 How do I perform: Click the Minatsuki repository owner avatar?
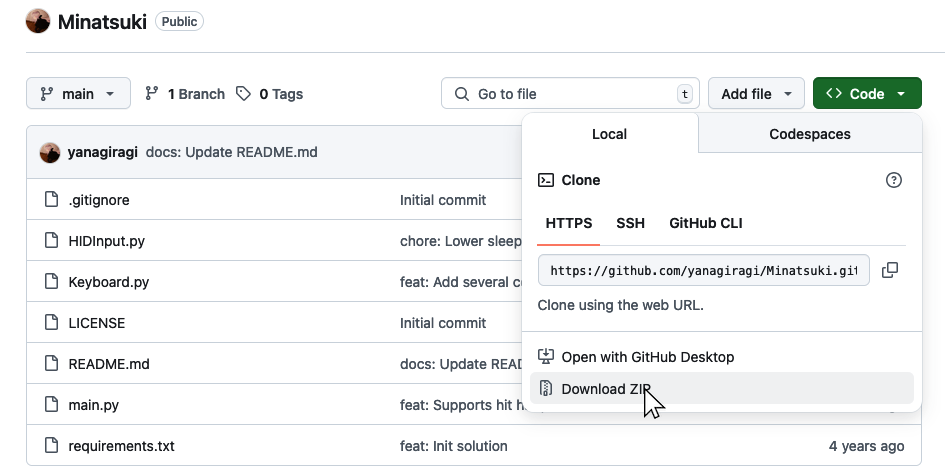coord(38,21)
